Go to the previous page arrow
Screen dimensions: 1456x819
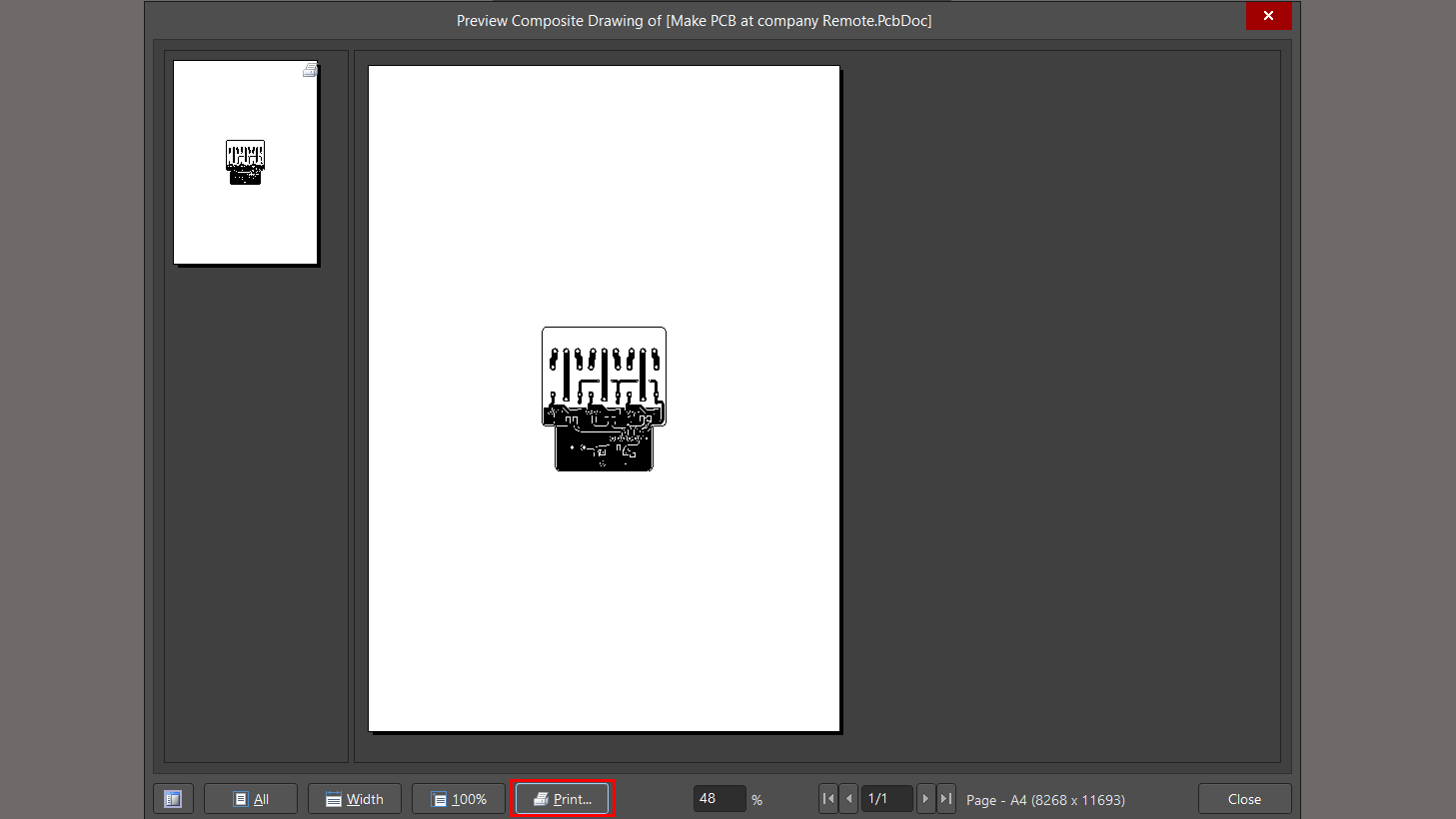tap(848, 799)
